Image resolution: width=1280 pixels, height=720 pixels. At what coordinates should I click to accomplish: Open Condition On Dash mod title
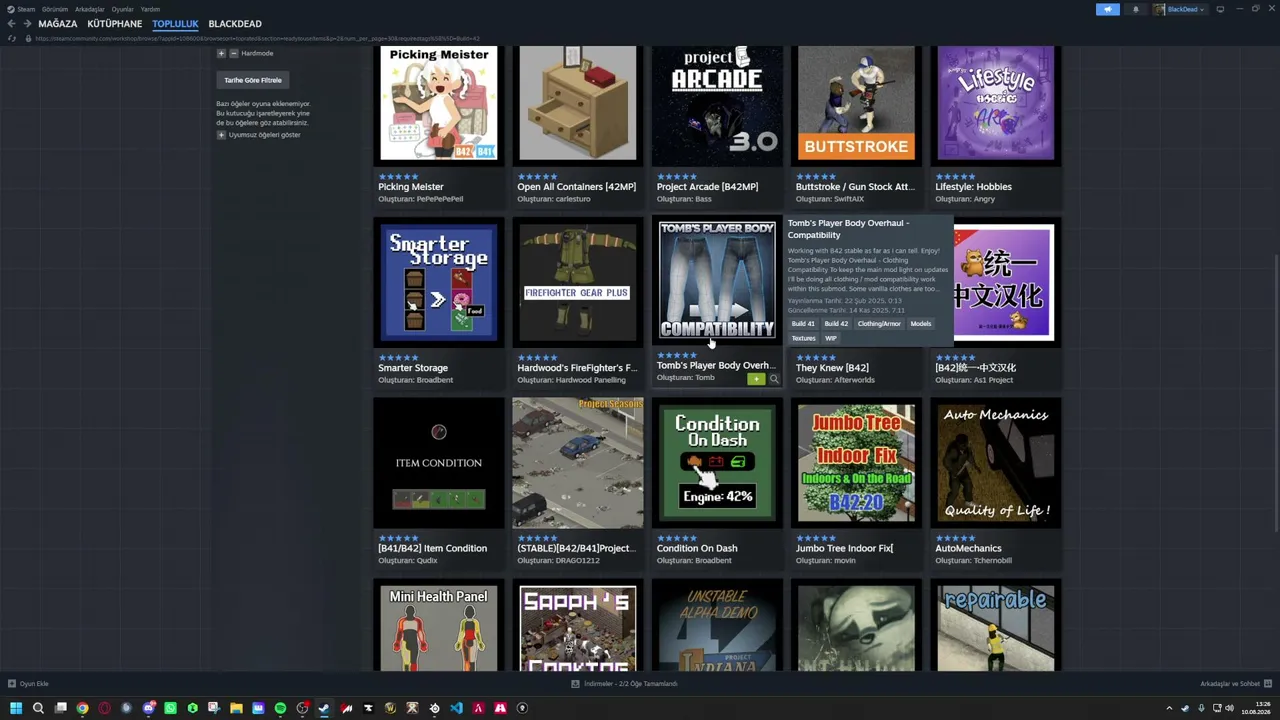click(x=697, y=549)
